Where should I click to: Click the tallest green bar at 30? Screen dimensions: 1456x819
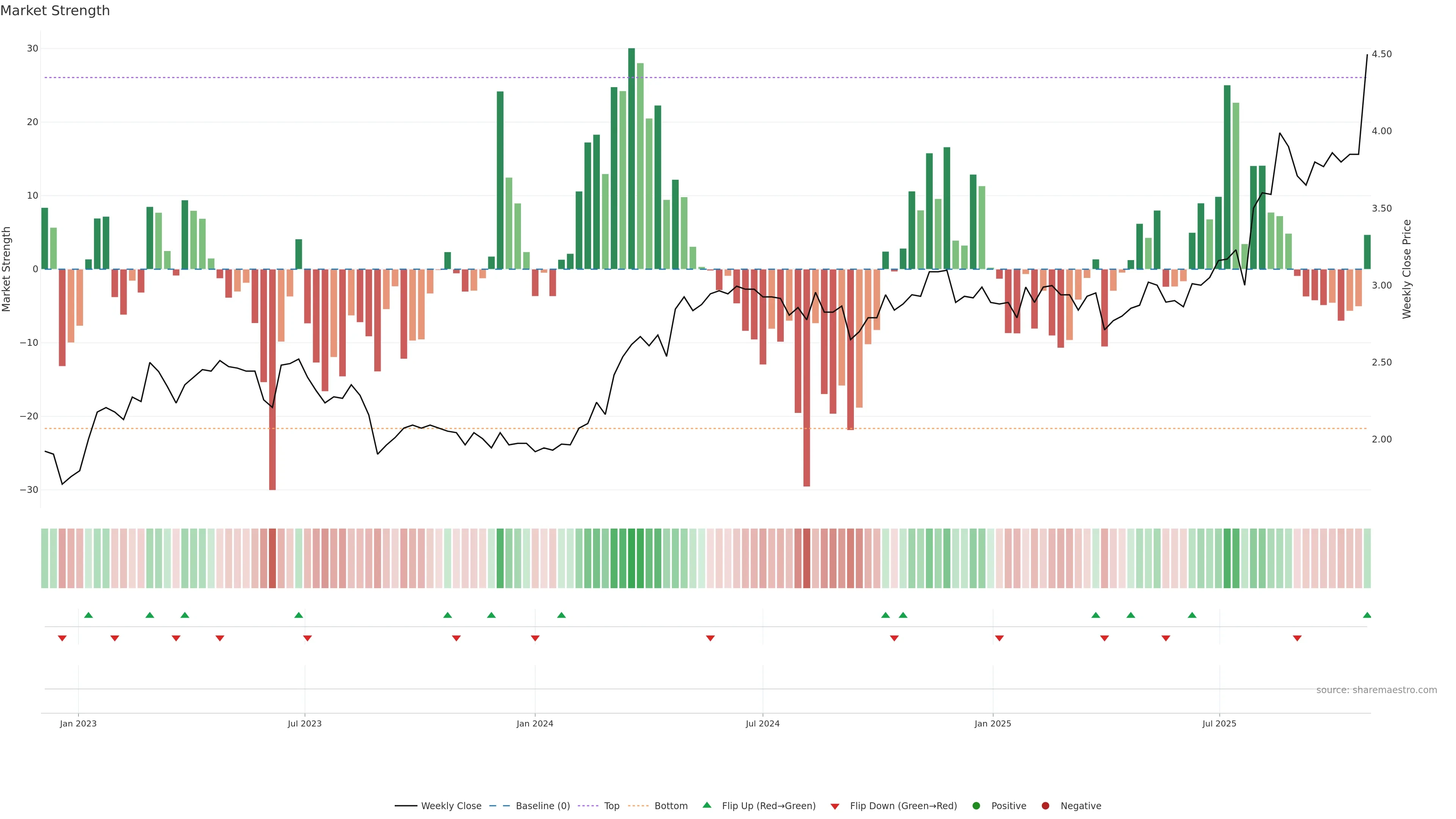pyautogui.click(x=631, y=158)
